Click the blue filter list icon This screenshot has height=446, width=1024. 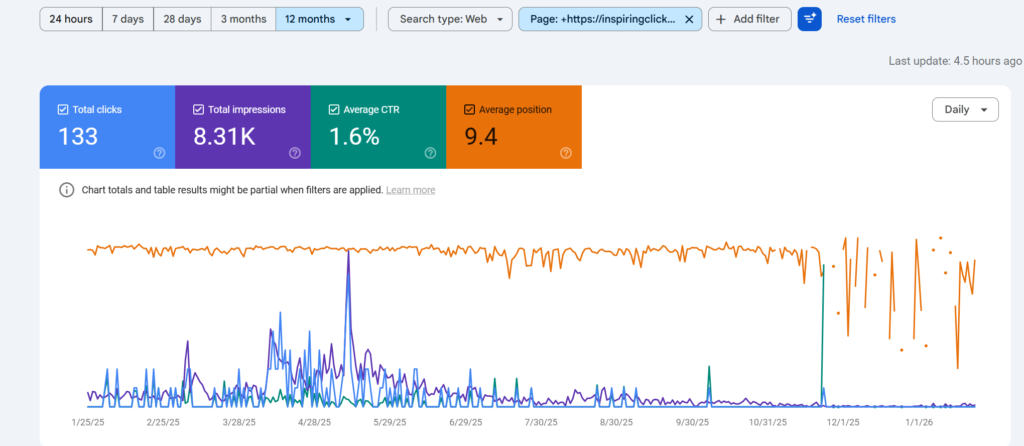(809, 19)
